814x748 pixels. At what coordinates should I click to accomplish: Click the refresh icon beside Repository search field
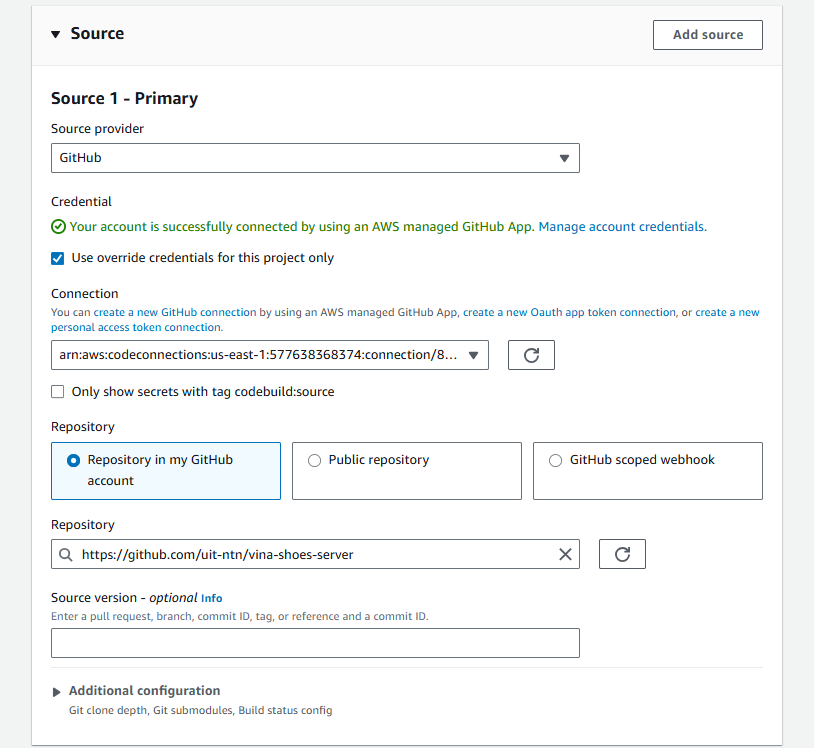(622, 554)
